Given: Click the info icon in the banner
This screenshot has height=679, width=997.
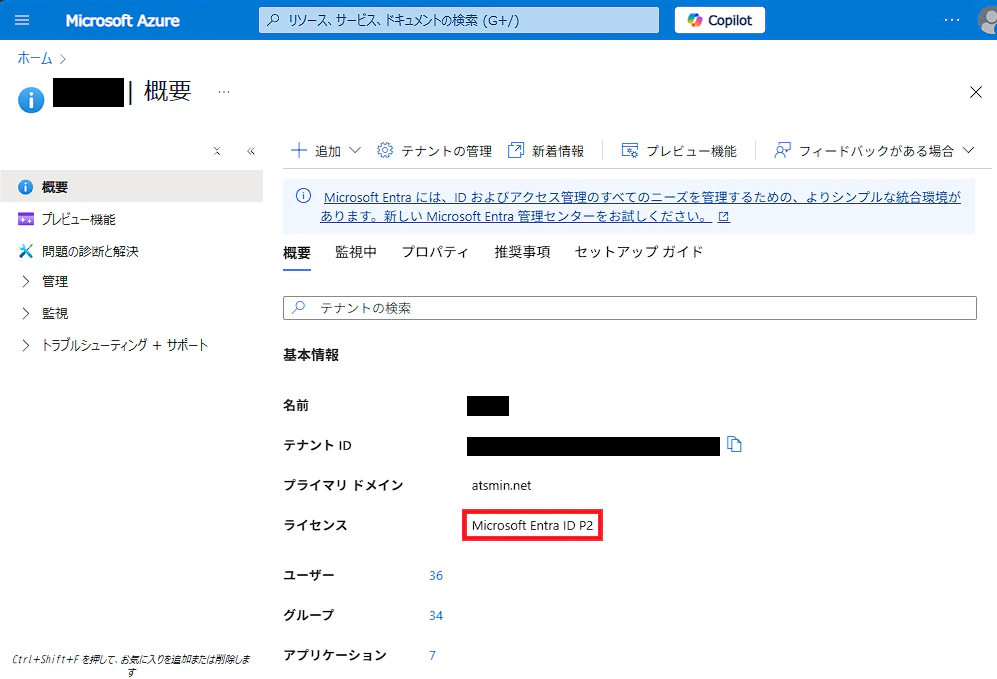Looking at the screenshot, I should (x=303, y=196).
